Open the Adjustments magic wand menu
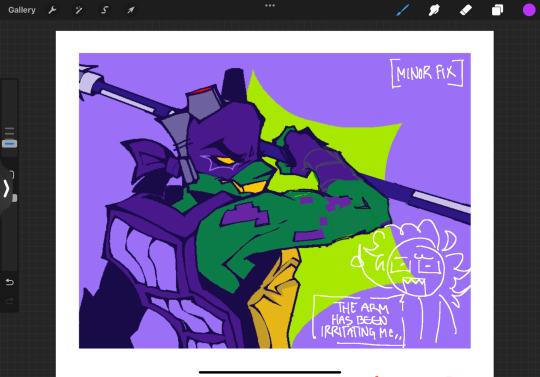Screen dimensions: 540x377 click(79, 10)
